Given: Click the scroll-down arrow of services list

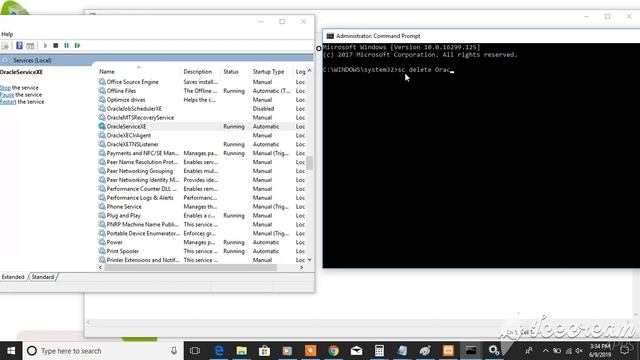Looking at the screenshot, I should pyautogui.click(x=309, y=260).
